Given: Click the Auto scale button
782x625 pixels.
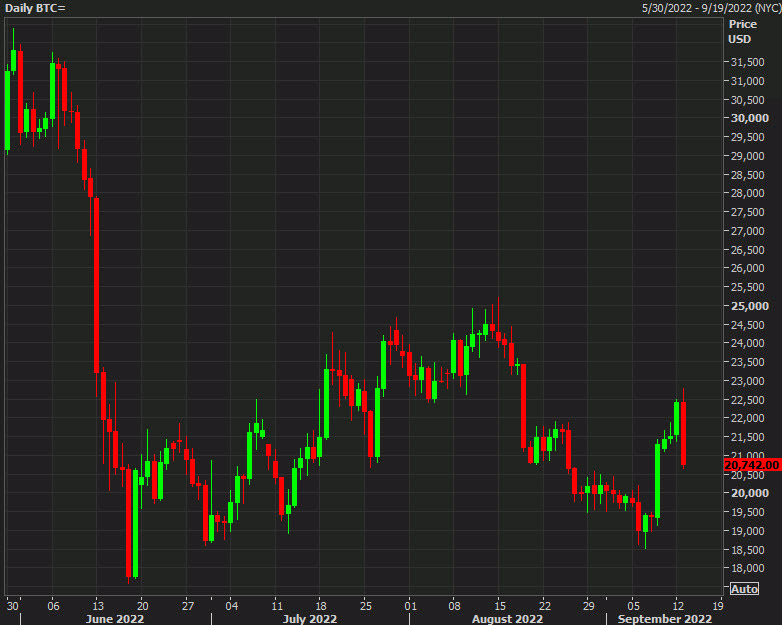Looking at the screenshot, I should [x=744, y=589].
